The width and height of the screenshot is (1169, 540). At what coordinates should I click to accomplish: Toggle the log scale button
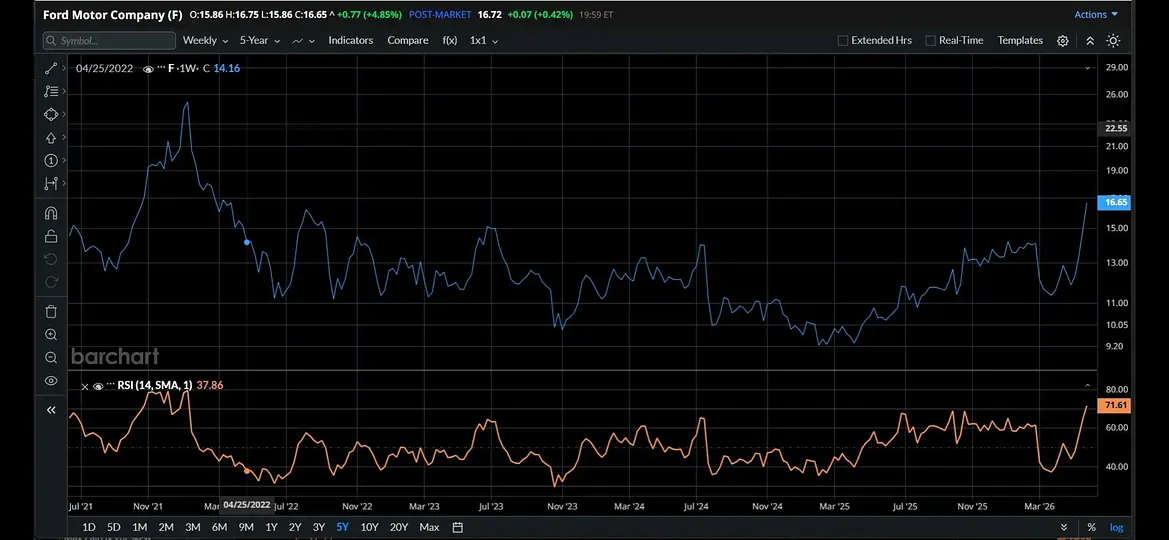(x=1116, y=527)
